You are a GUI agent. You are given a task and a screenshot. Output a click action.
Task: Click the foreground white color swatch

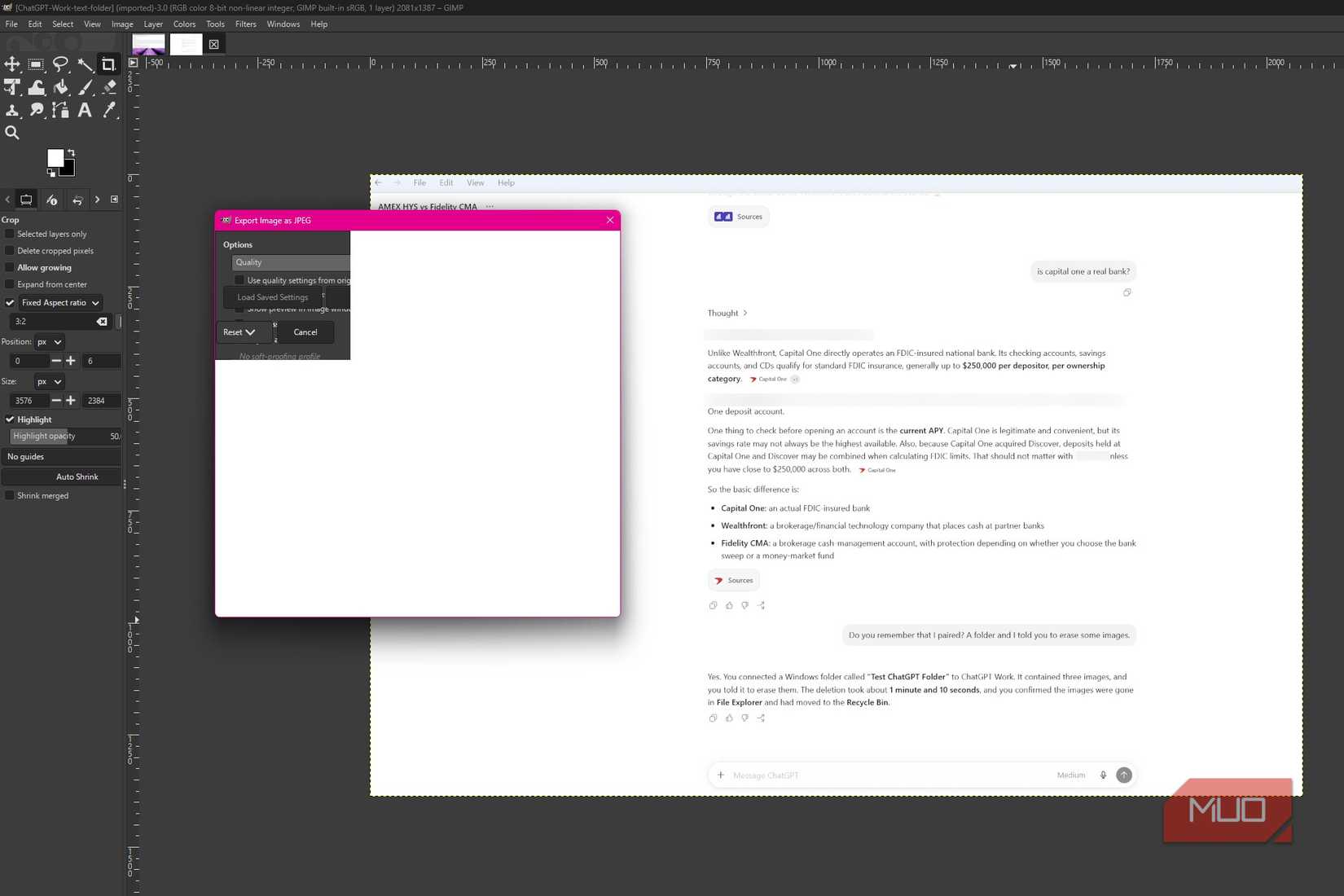pos(55,157)
